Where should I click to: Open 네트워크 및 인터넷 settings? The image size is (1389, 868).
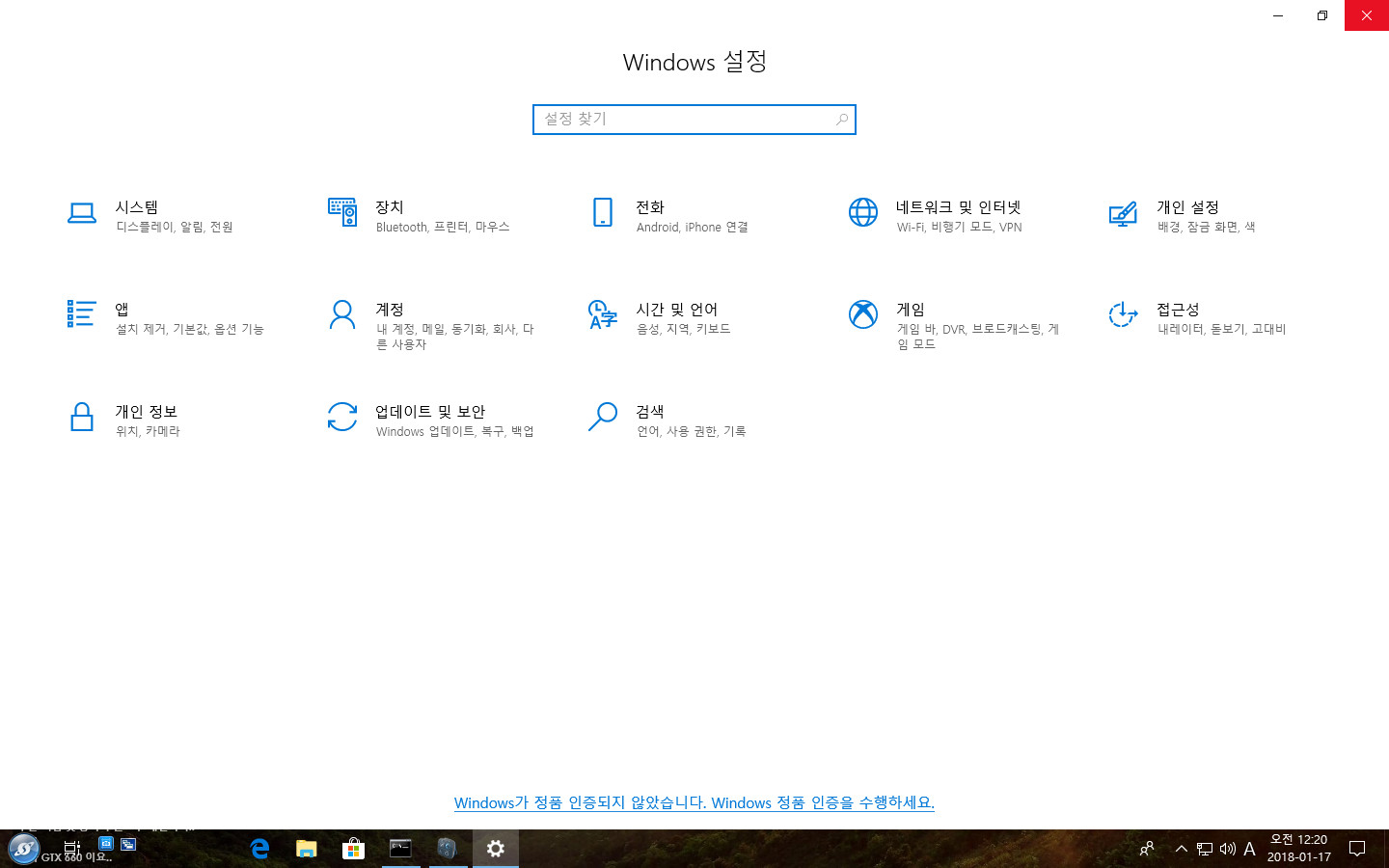(x=935, y=216)
